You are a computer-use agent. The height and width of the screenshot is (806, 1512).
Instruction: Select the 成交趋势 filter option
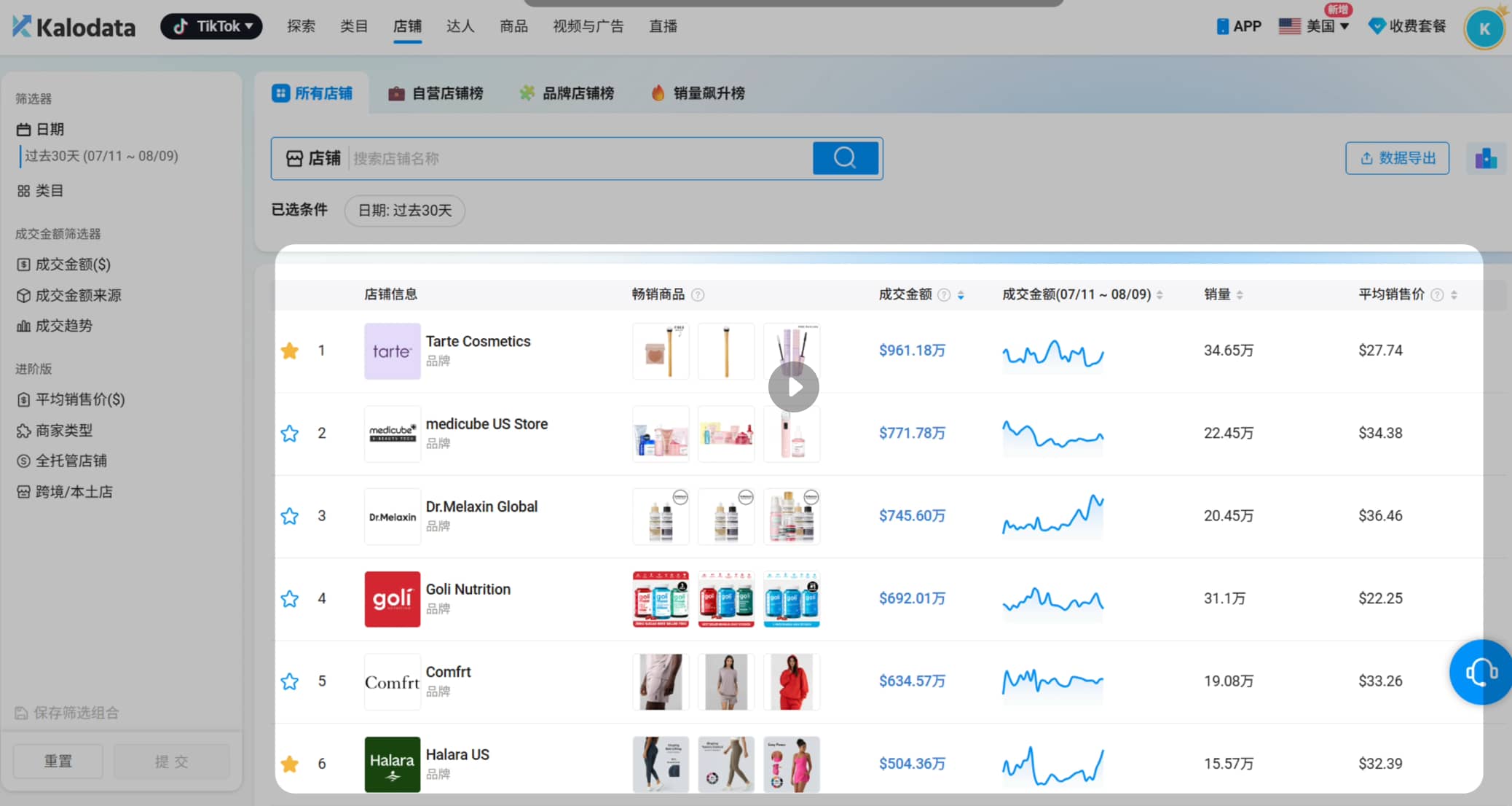coord(64,326)
